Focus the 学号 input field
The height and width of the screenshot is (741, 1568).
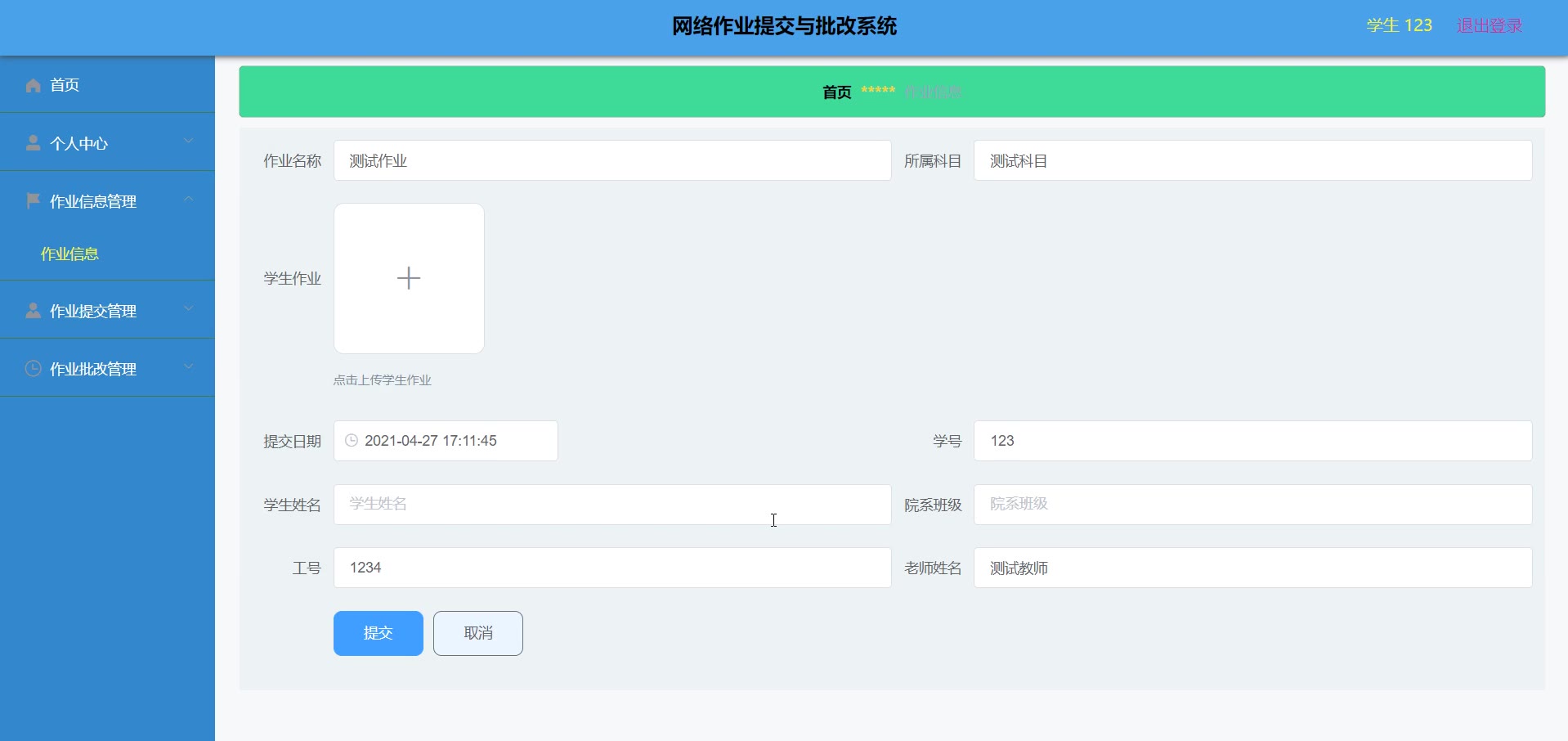coord(1253,441)
